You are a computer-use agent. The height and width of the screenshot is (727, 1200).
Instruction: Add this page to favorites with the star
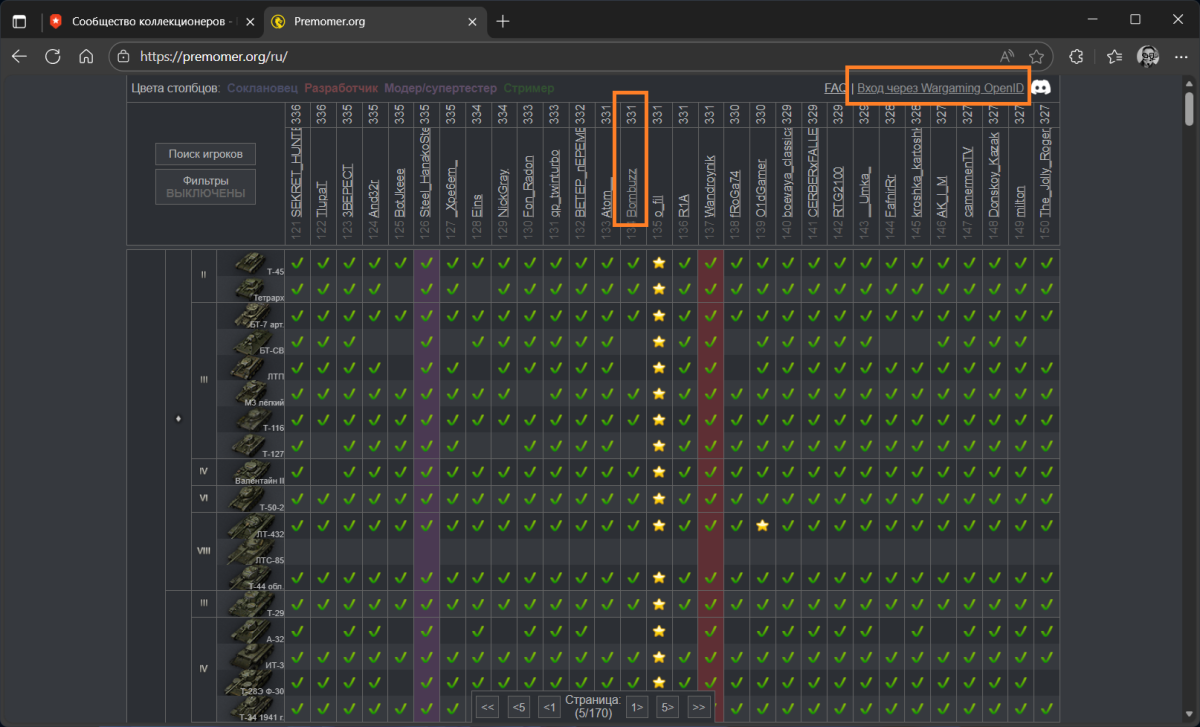pyautogui.click(x=1037, y=56)
